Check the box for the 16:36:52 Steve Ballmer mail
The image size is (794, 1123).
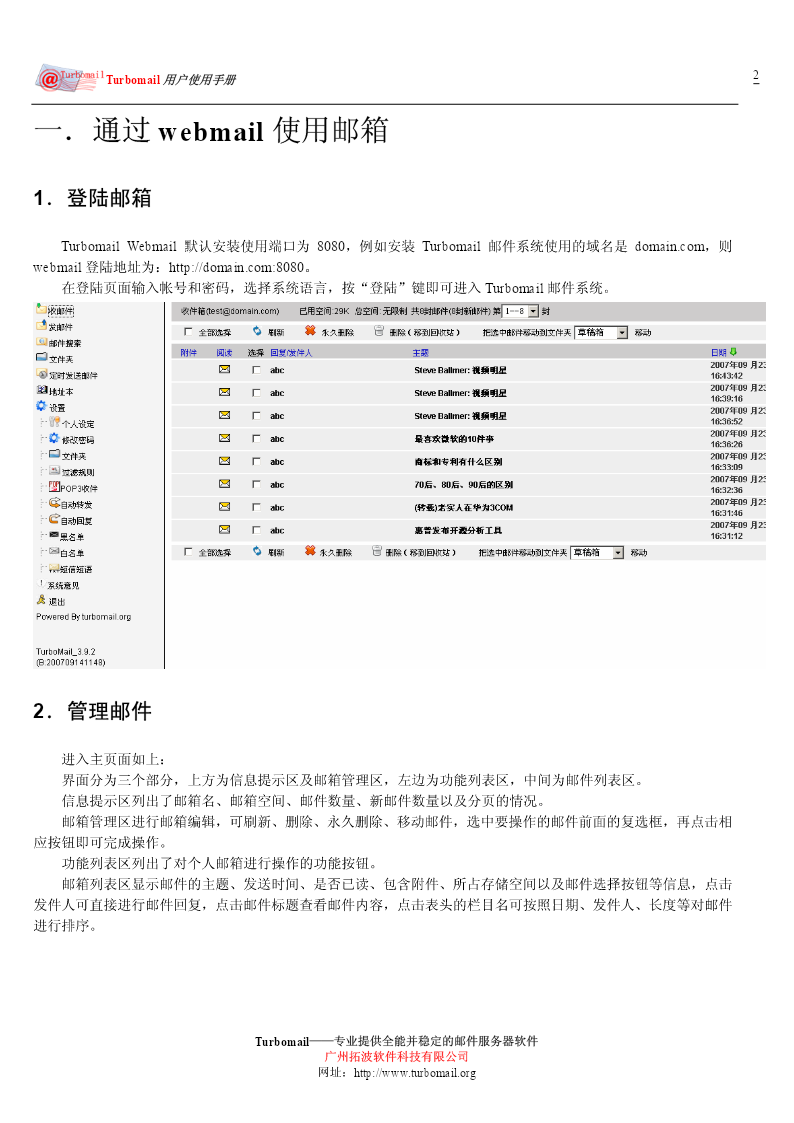click(x=256, y=416)
